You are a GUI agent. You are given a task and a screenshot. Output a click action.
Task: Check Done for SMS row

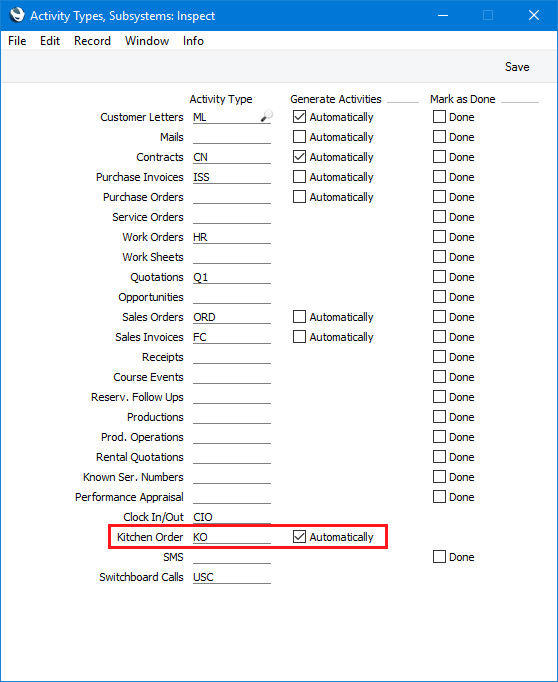439,557
